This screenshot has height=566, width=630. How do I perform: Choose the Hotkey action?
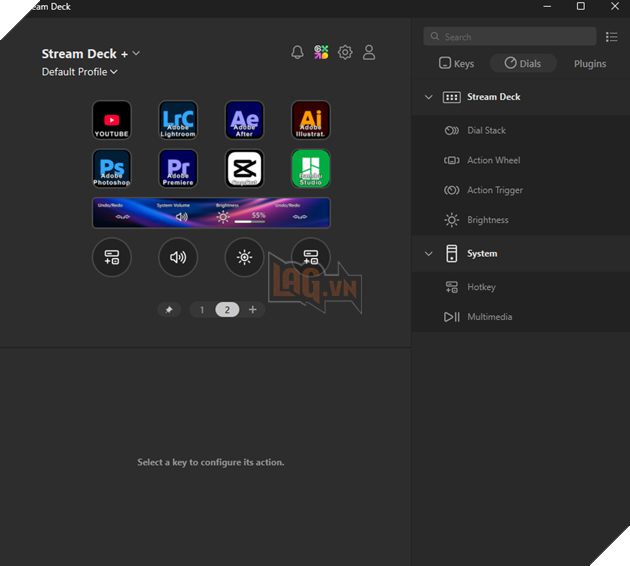tap(521, 287)
